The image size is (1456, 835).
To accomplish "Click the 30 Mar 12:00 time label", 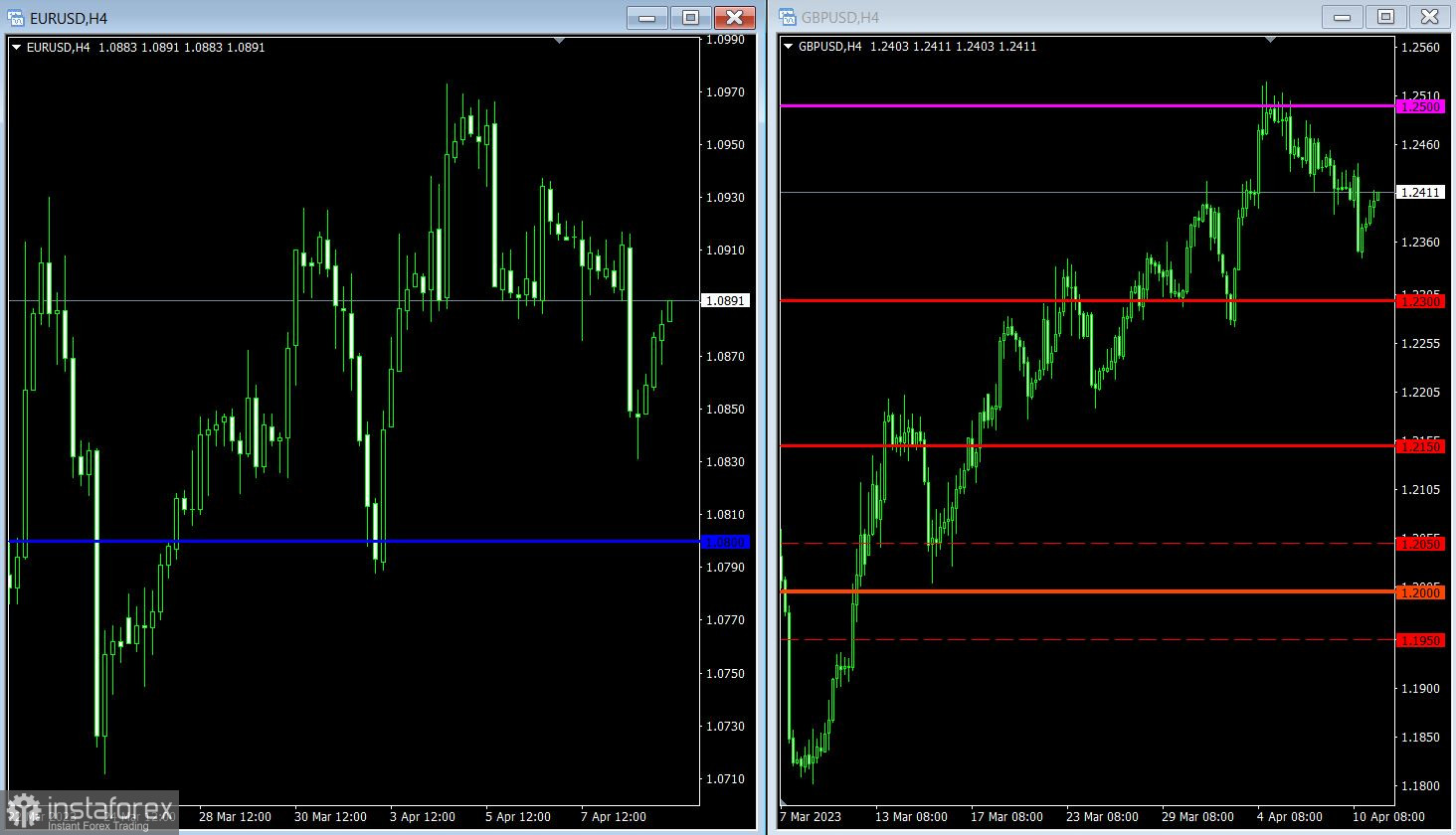I will pos(330,817).
